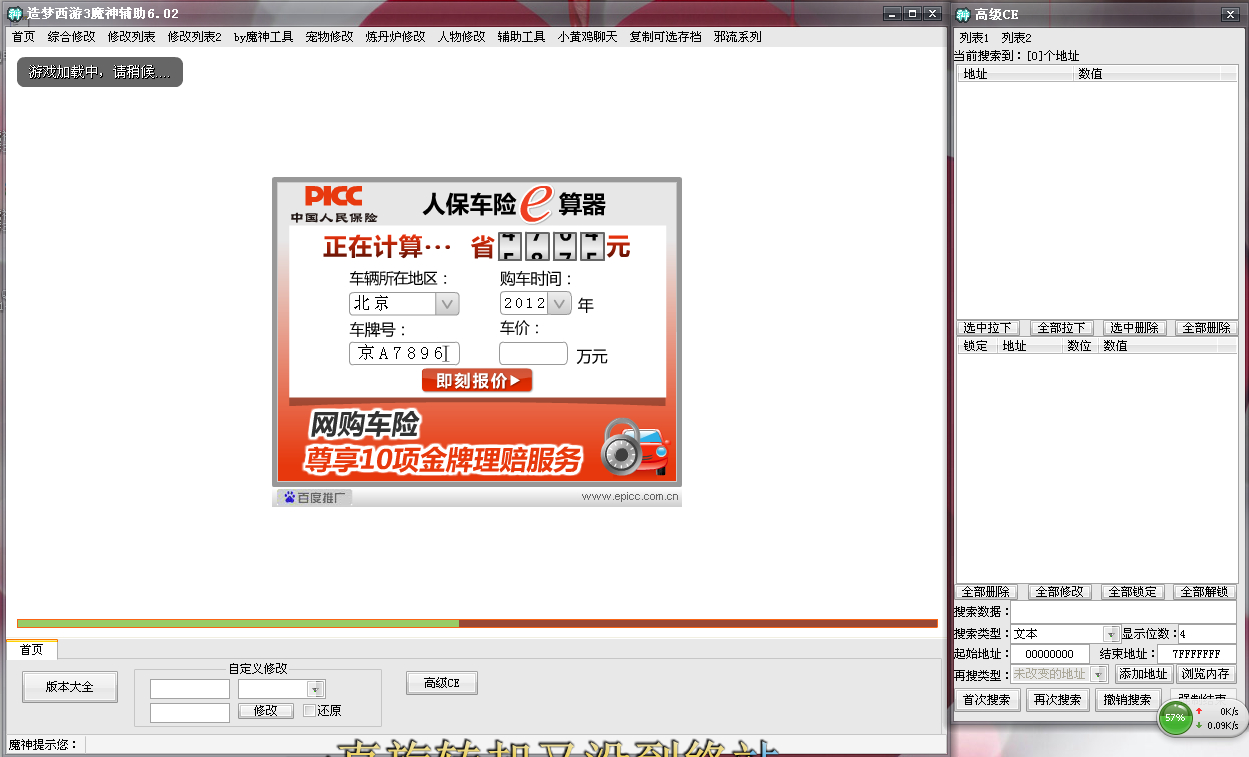Click the 结束地址 input field
1249x757 pixels.
pyautogui.click(x=1198, y=654)
